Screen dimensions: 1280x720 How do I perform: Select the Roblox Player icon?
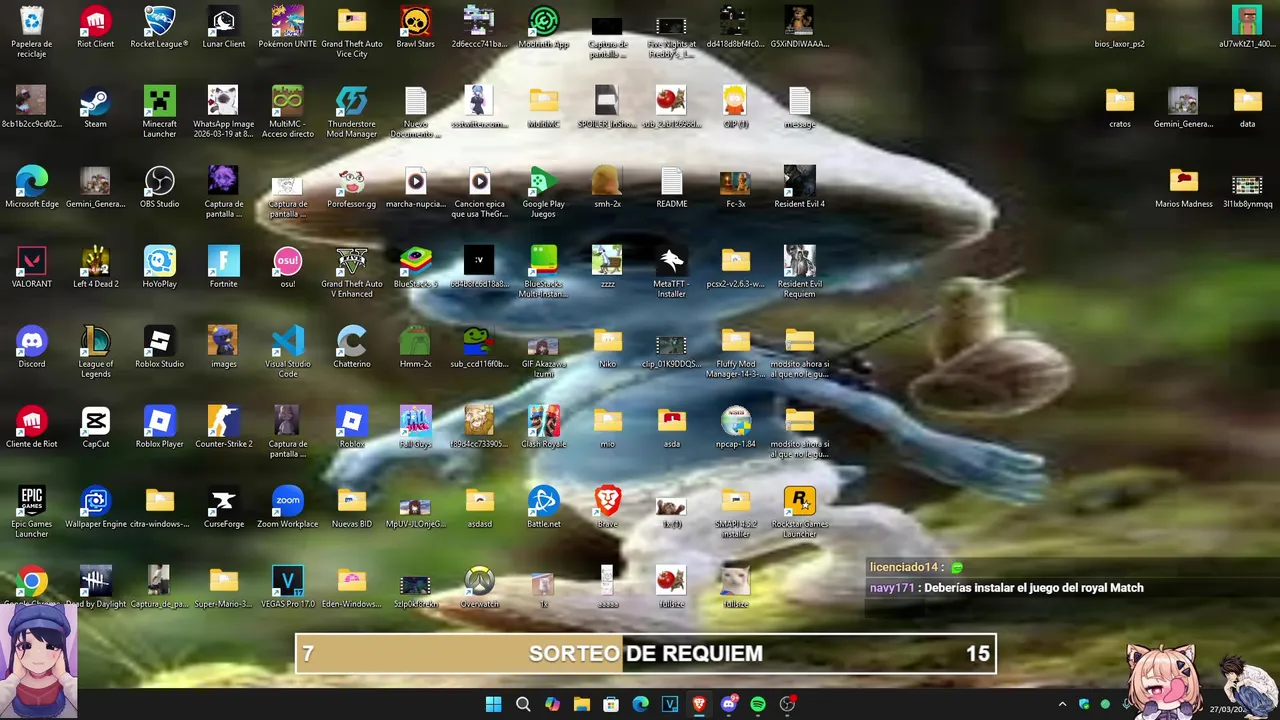coord(160,427)
